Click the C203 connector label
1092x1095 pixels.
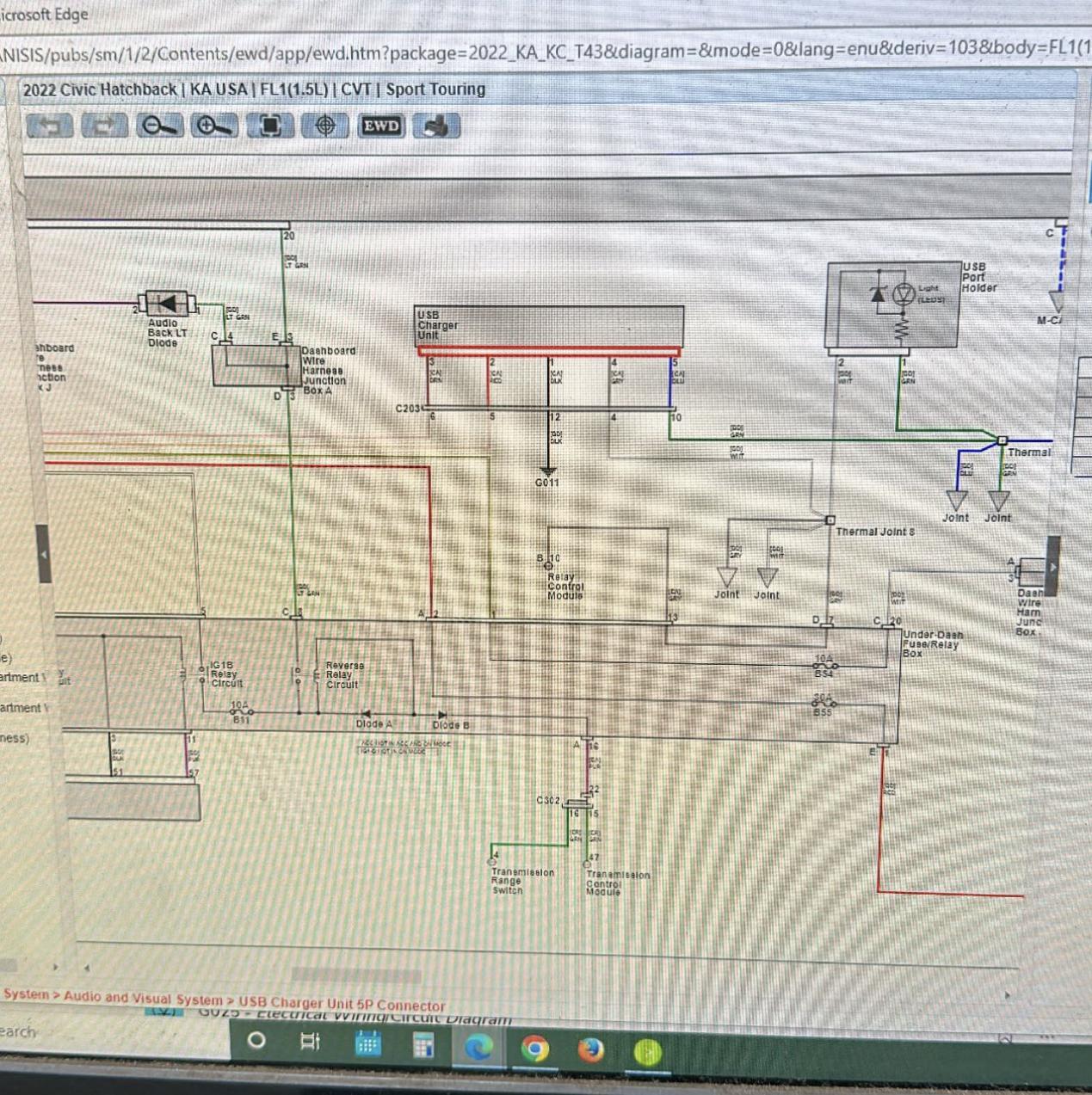click(408, 408)
